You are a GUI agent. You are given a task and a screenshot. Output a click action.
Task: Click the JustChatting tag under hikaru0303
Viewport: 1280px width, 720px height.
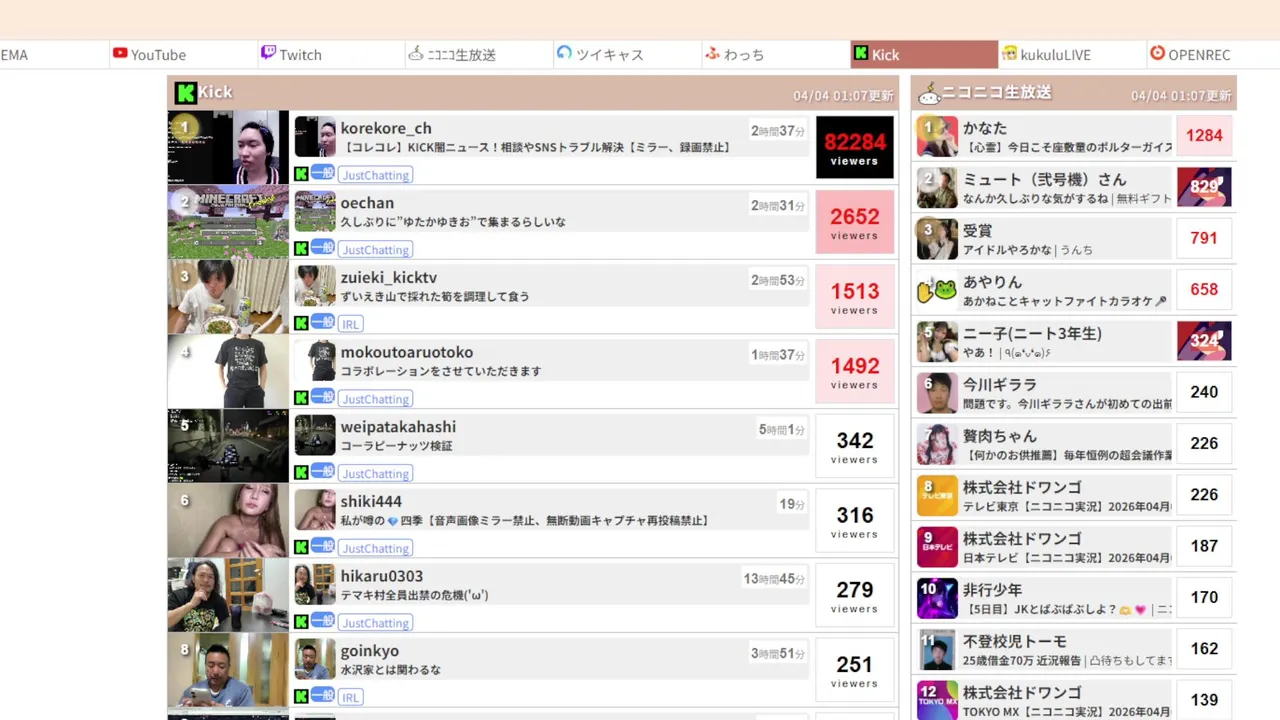(x=375, y=623)
